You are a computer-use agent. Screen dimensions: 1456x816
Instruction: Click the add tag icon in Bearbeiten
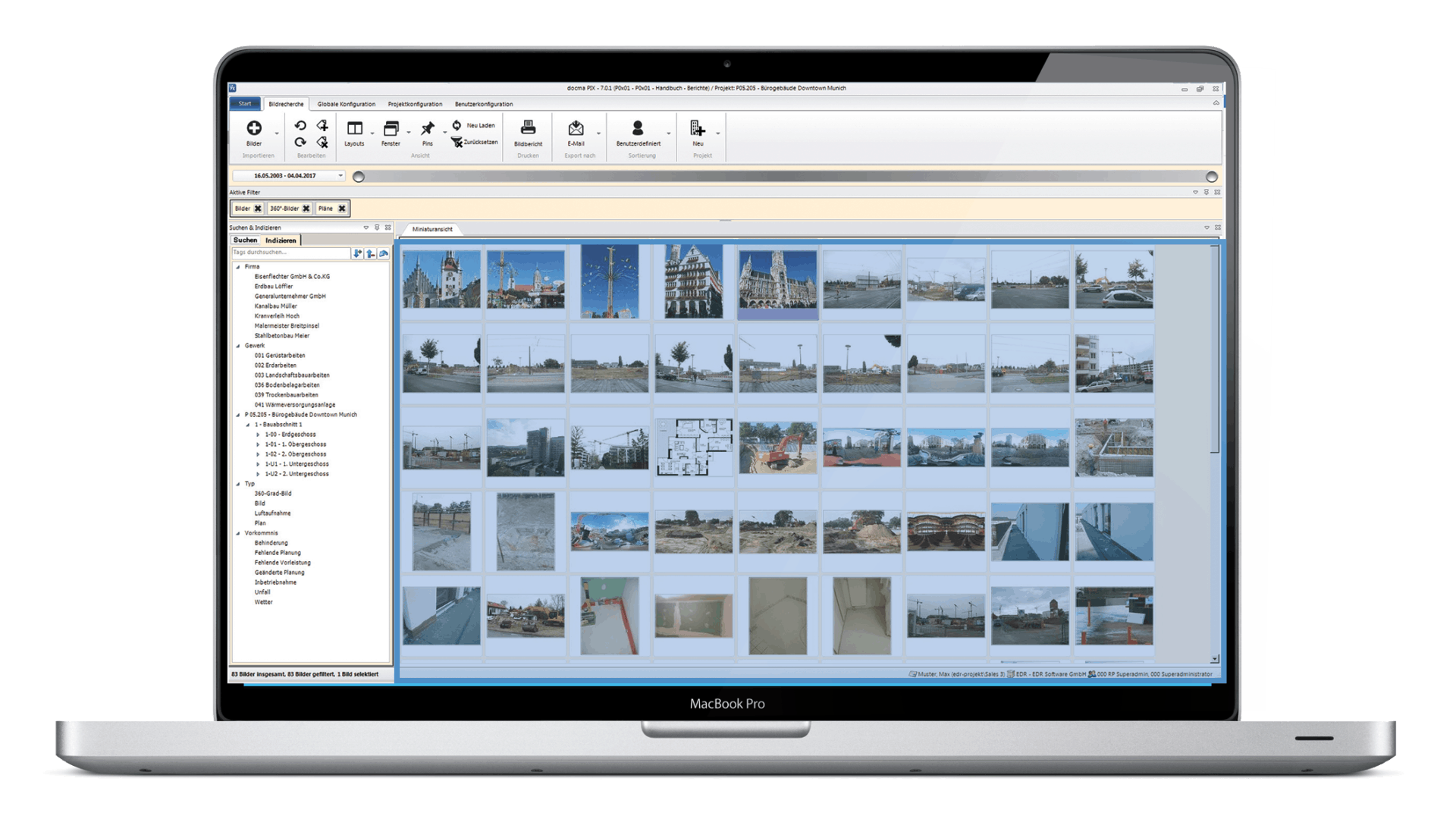pyautogui.click(x=322, y=126)
